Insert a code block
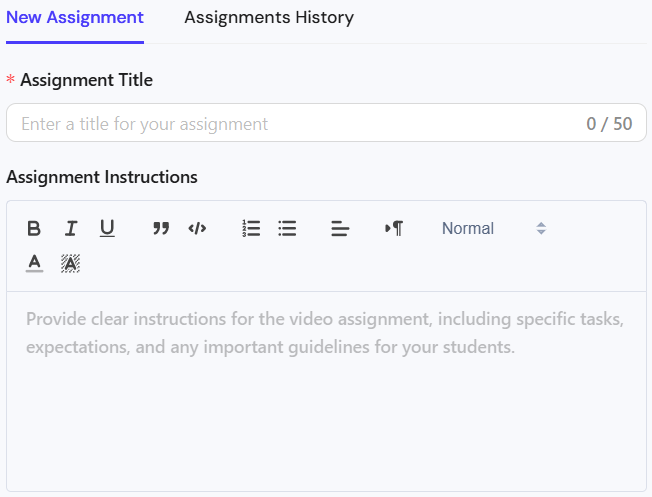The image size is (652, 497). point(197,228)
